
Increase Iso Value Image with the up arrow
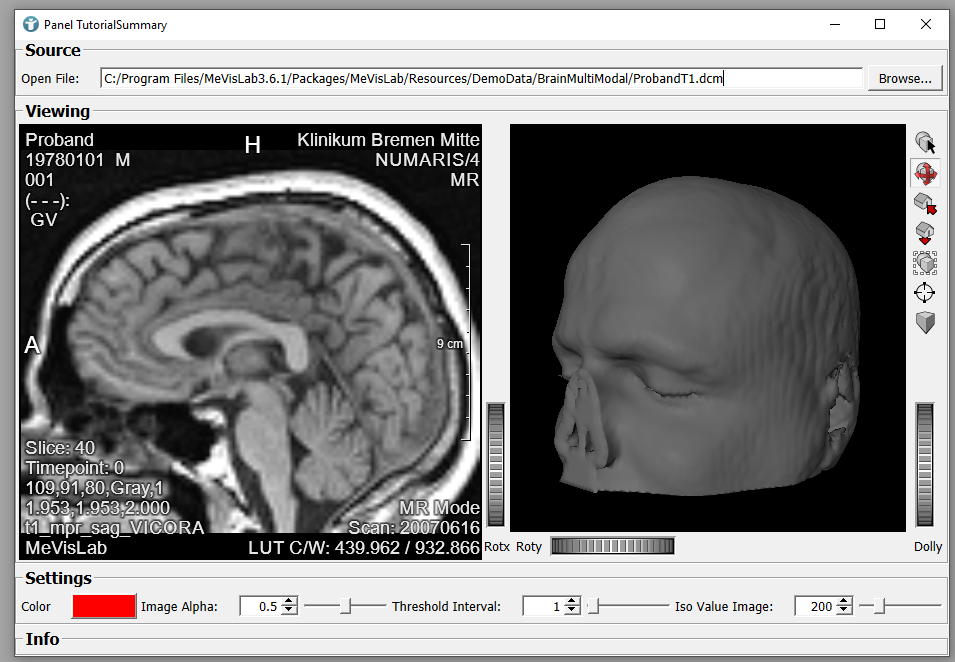(x=844, y=601)
